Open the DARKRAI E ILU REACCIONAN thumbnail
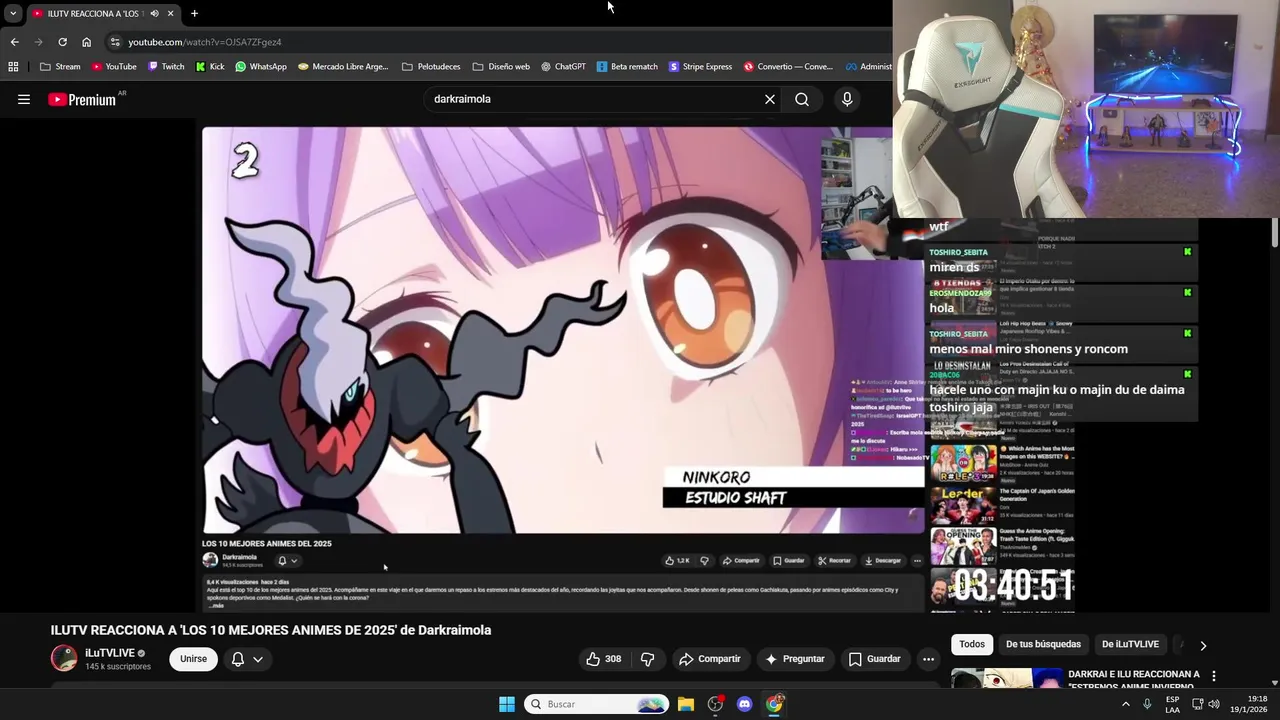Viewport: 1280px width, 720px height. tap(1006, 678)
